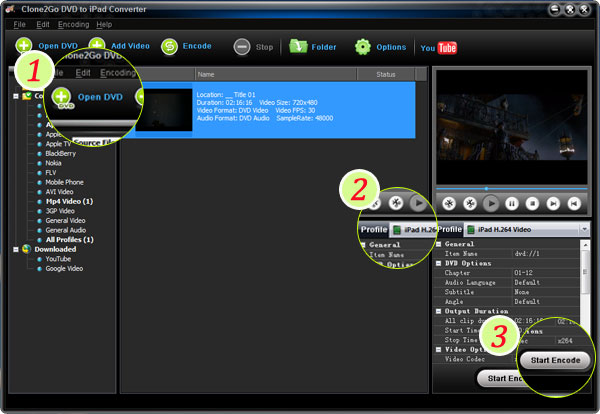Click the Pause button in the player
Image resolution: width=600 pixels, height=414 pixels.
point(512,204)
